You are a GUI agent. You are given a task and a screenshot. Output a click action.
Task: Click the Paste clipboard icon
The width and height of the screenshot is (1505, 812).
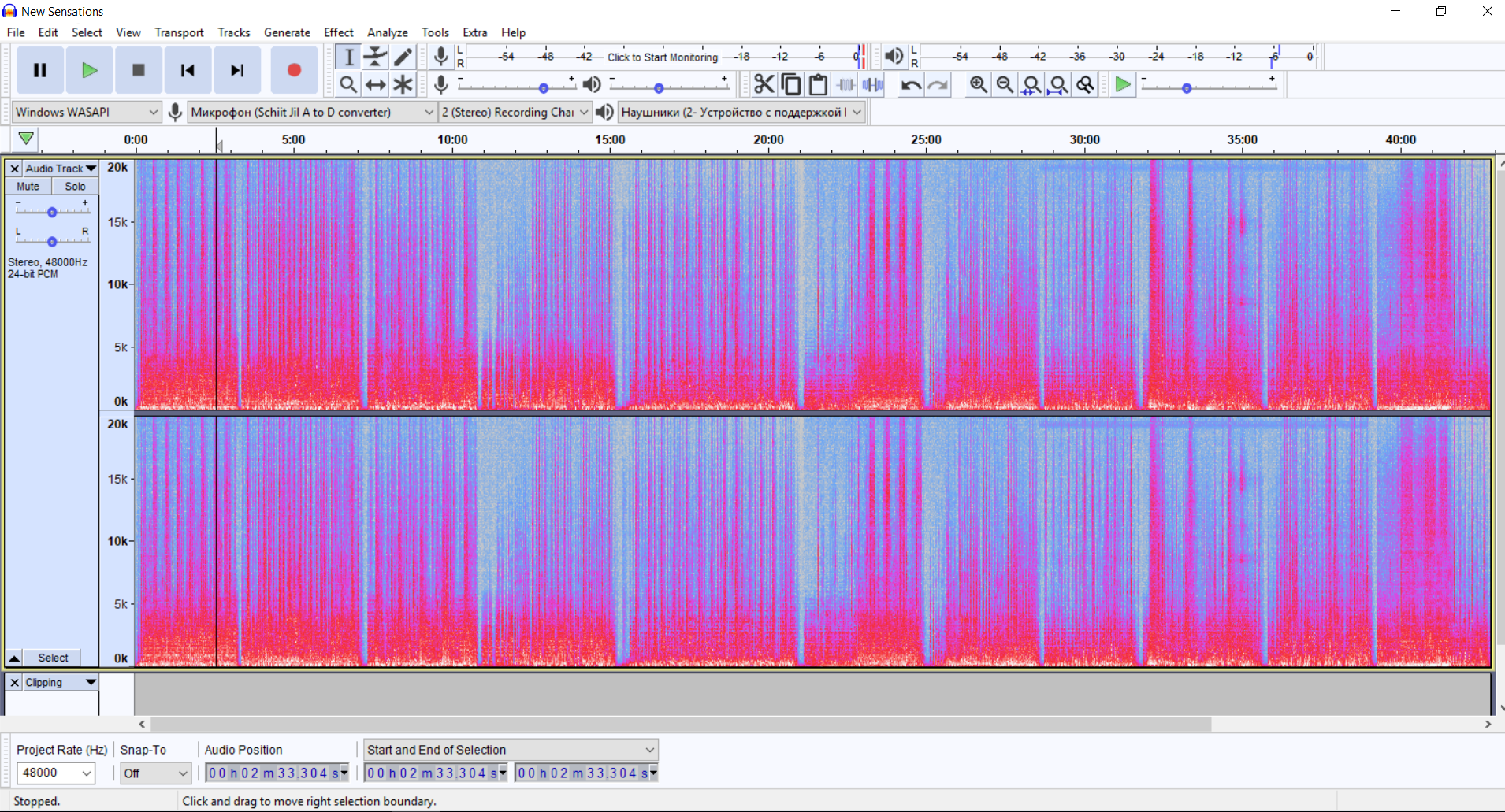pyautogui.click(x=818, y=84)
